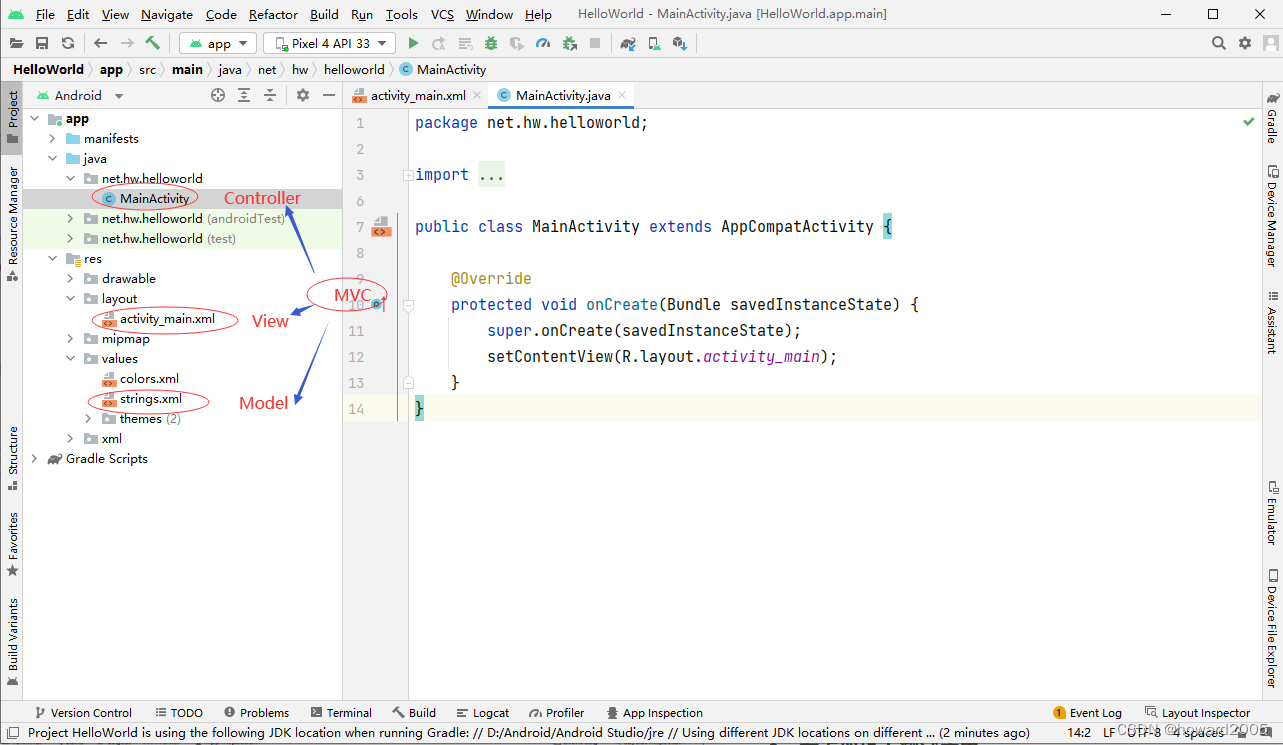The width and height of the screenshot is (1283, 745).
Task: Click the Attach Debugger to process icon
Action: 569,43
